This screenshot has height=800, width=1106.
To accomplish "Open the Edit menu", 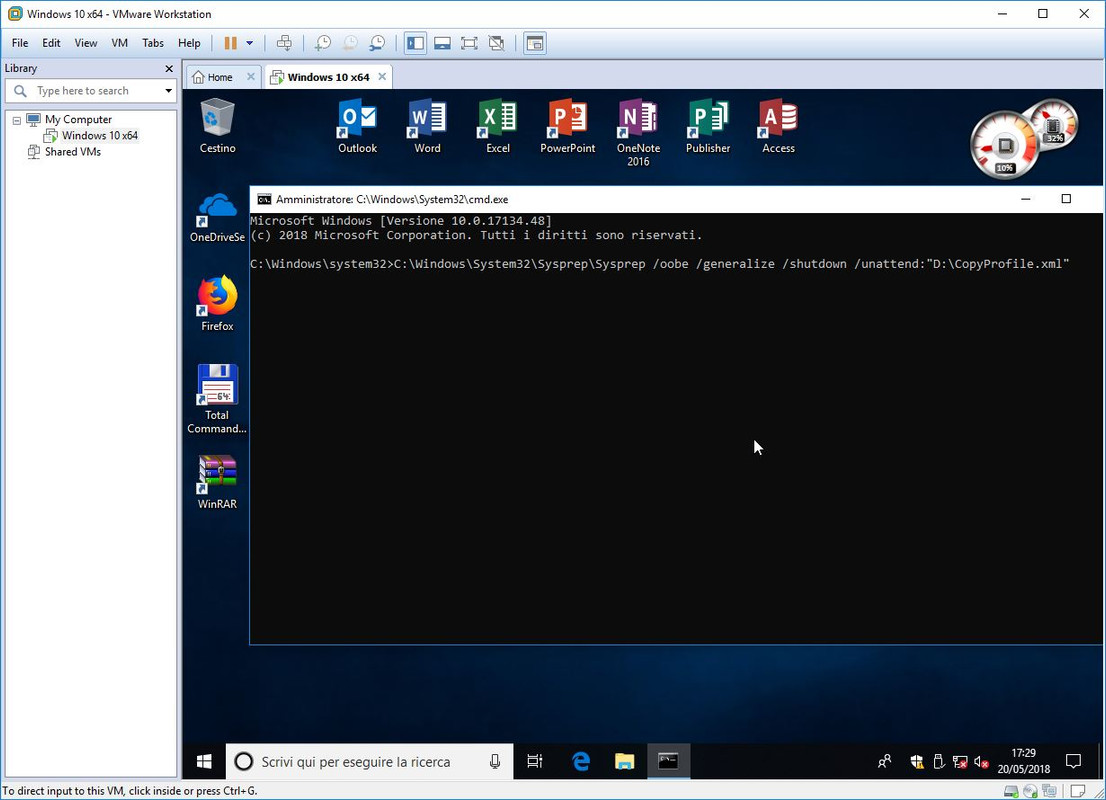I will 51,43.
